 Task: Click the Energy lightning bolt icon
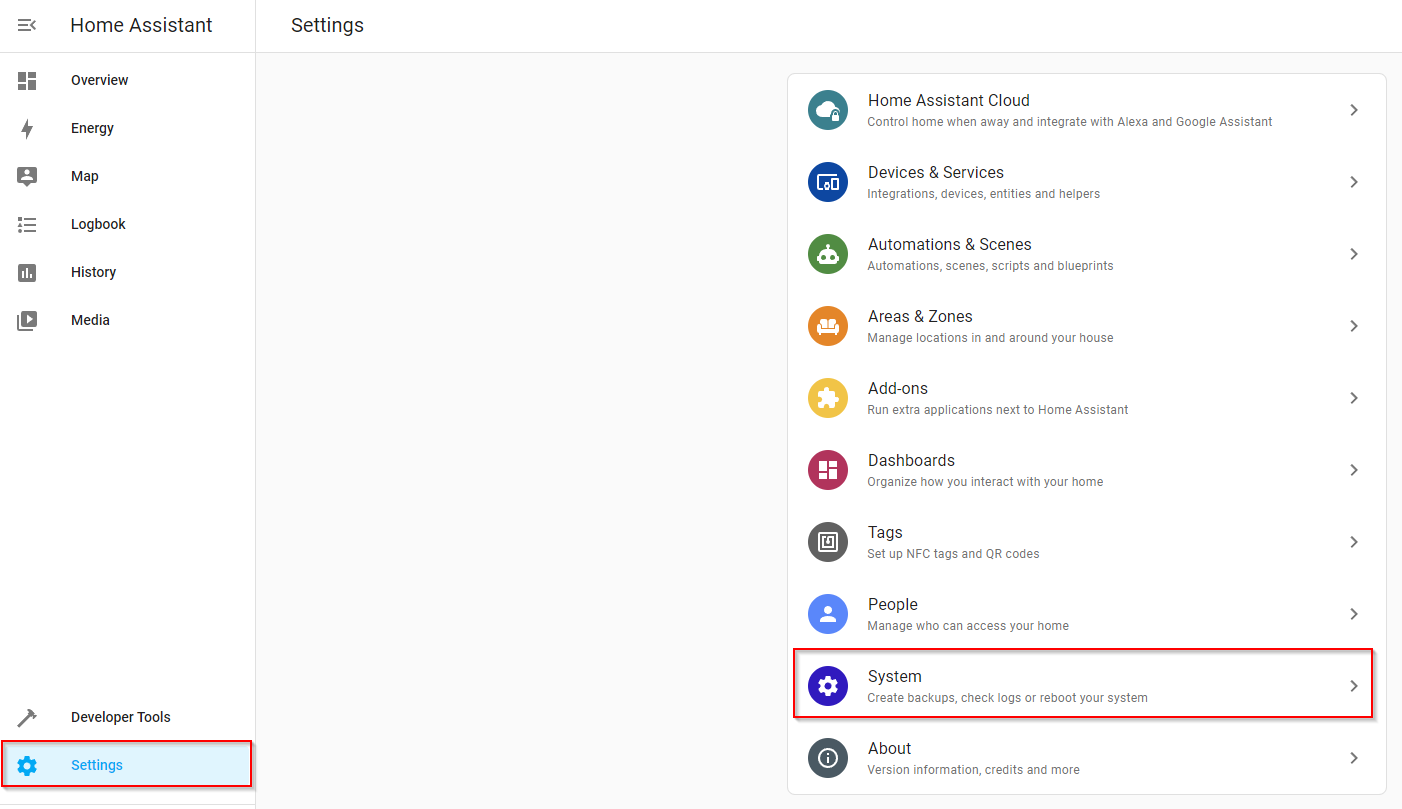tap(27, 129)
